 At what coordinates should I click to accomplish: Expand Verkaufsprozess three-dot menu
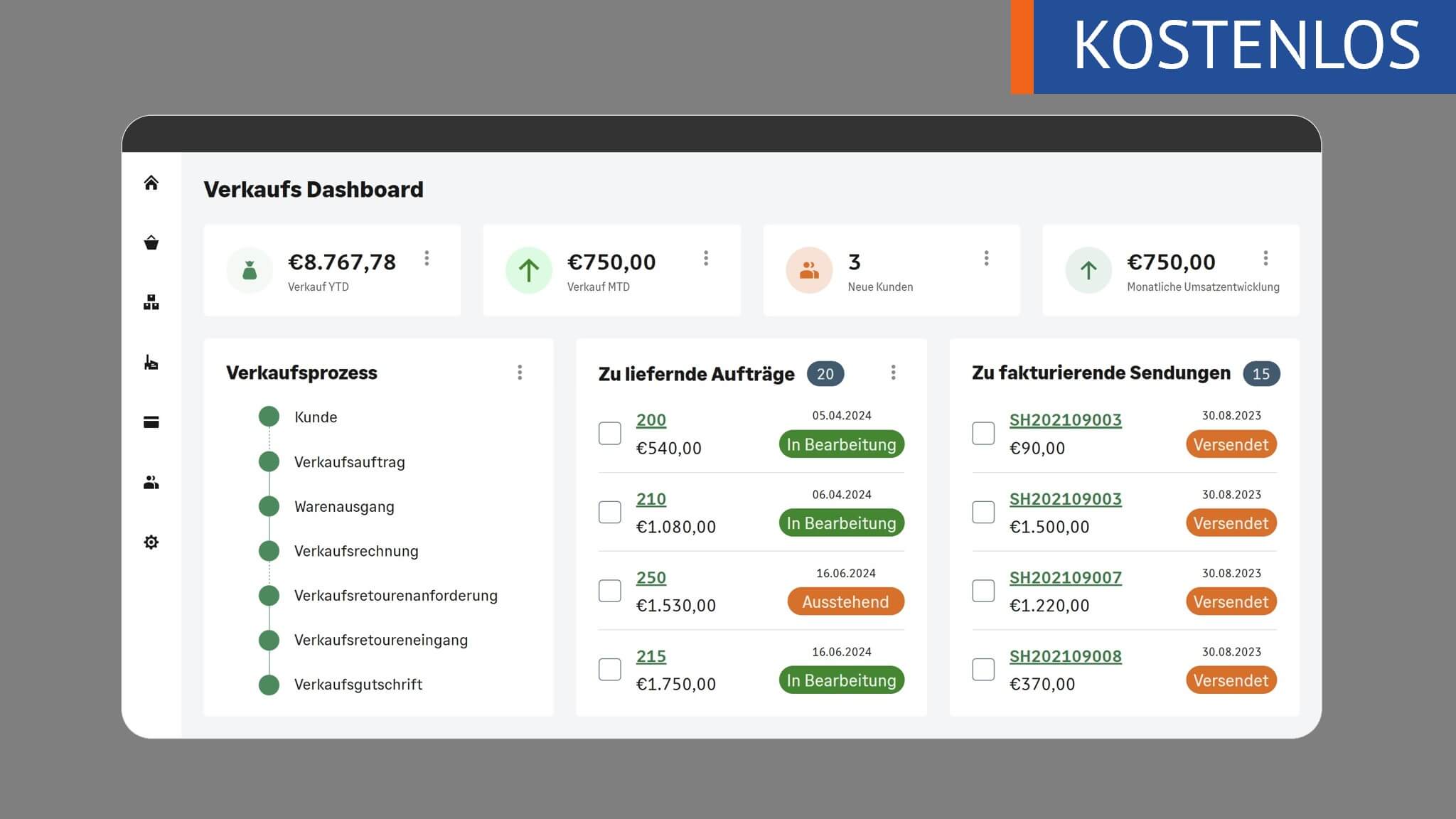click(520, 373)
